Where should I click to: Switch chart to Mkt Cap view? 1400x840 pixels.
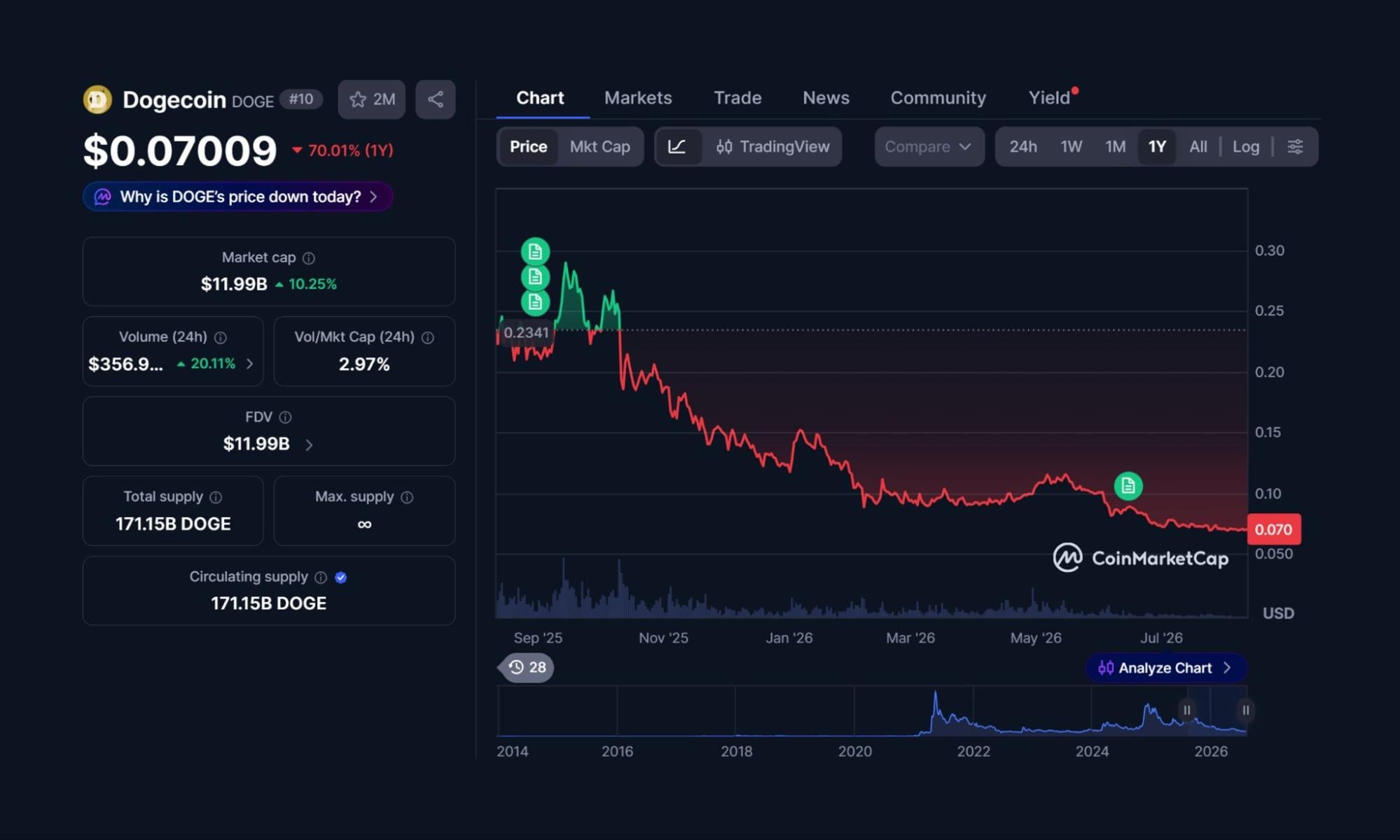[599, 146]
